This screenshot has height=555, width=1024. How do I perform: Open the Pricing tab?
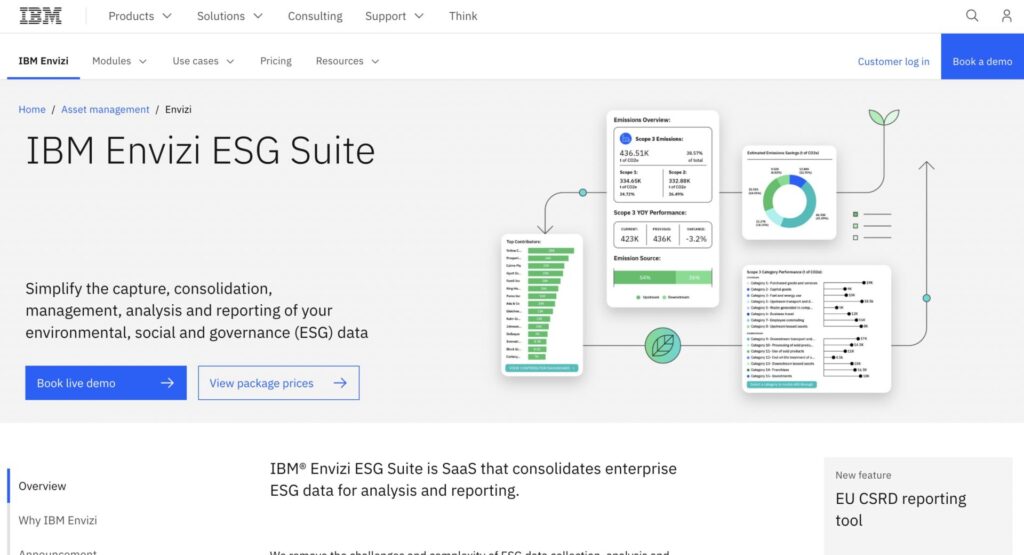[x=276, y=61]
